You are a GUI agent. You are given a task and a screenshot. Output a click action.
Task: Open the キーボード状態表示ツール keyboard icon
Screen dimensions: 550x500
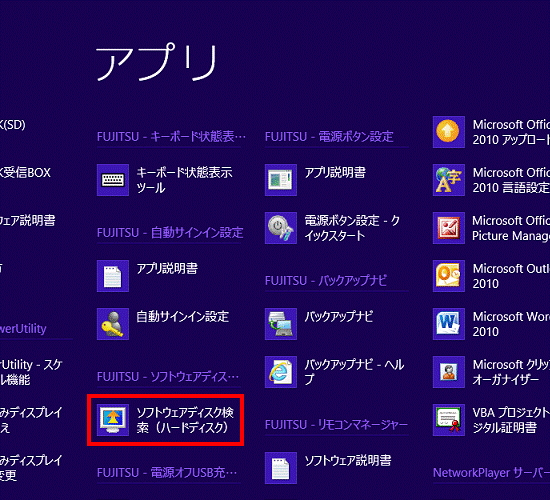pyautogui.click(x=113, y=180)
